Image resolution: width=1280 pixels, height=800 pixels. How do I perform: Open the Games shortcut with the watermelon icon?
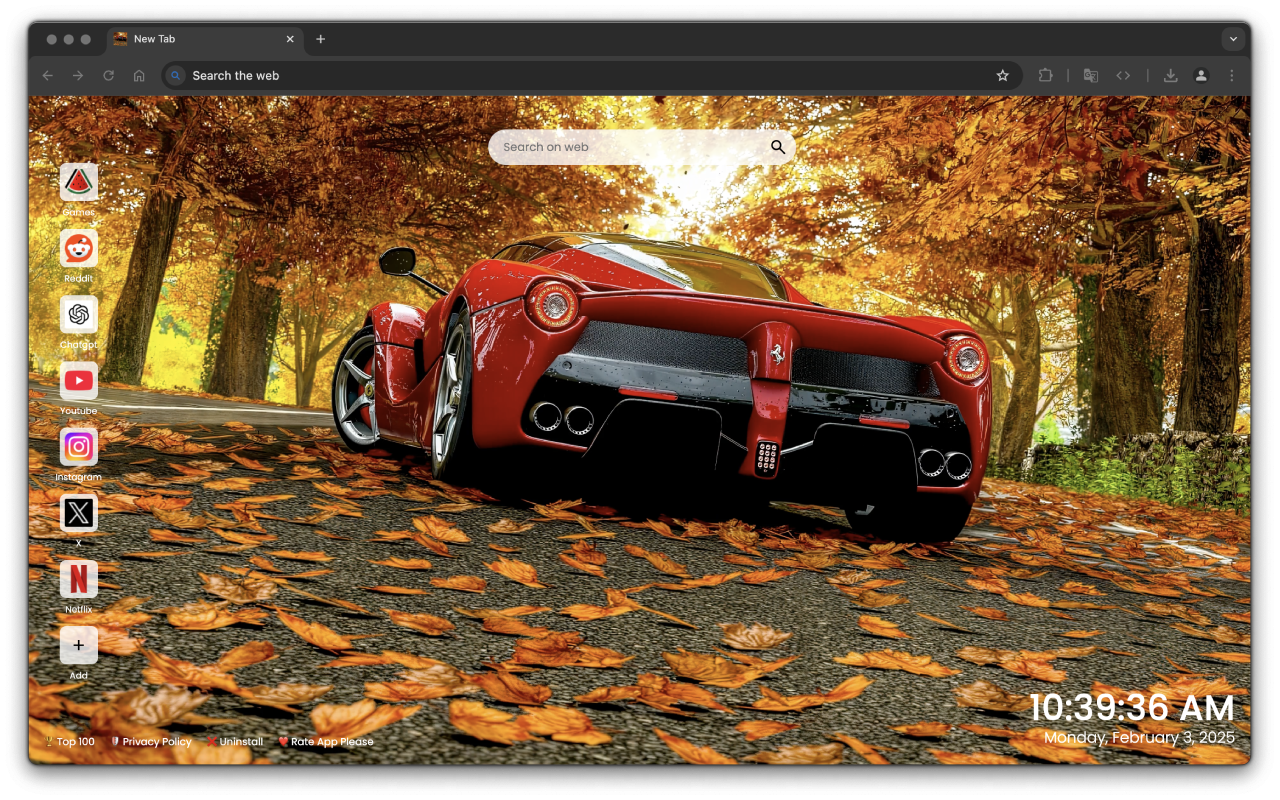[x=78, y=182]
